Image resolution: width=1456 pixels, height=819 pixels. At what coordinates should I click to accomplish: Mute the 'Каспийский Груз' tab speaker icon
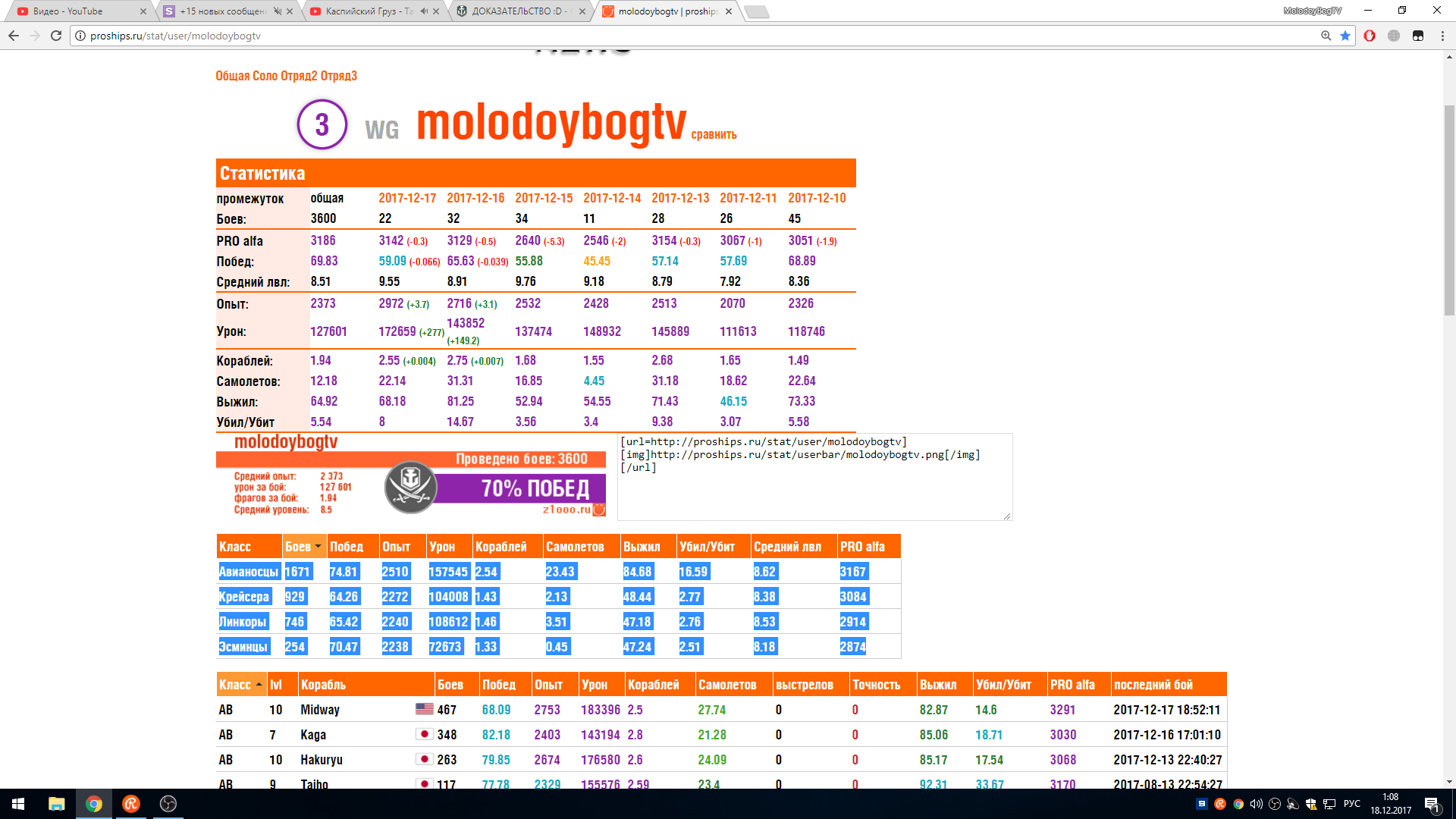(x=424, y=11)
